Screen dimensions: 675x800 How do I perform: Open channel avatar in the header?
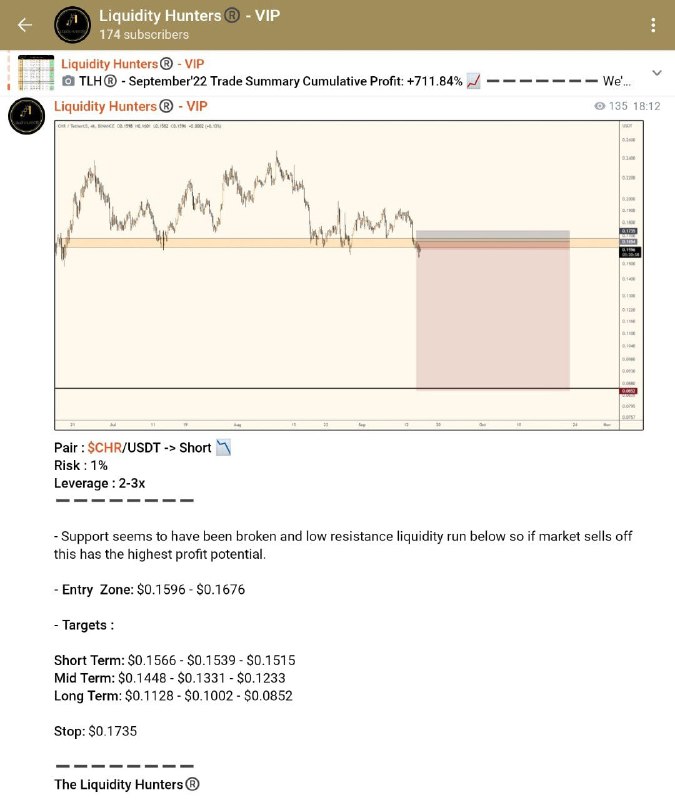(72, 24)
